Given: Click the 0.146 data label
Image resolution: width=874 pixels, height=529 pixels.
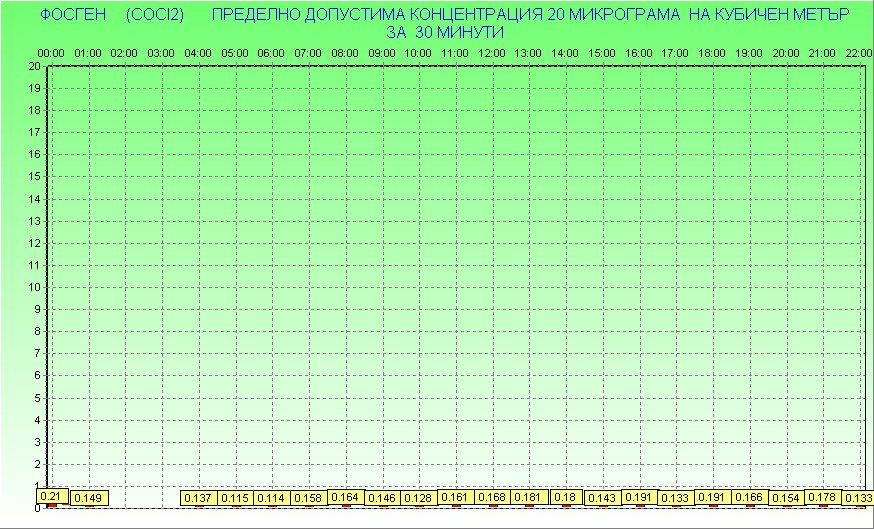Looking at the screenshot, I should (382, 498).
